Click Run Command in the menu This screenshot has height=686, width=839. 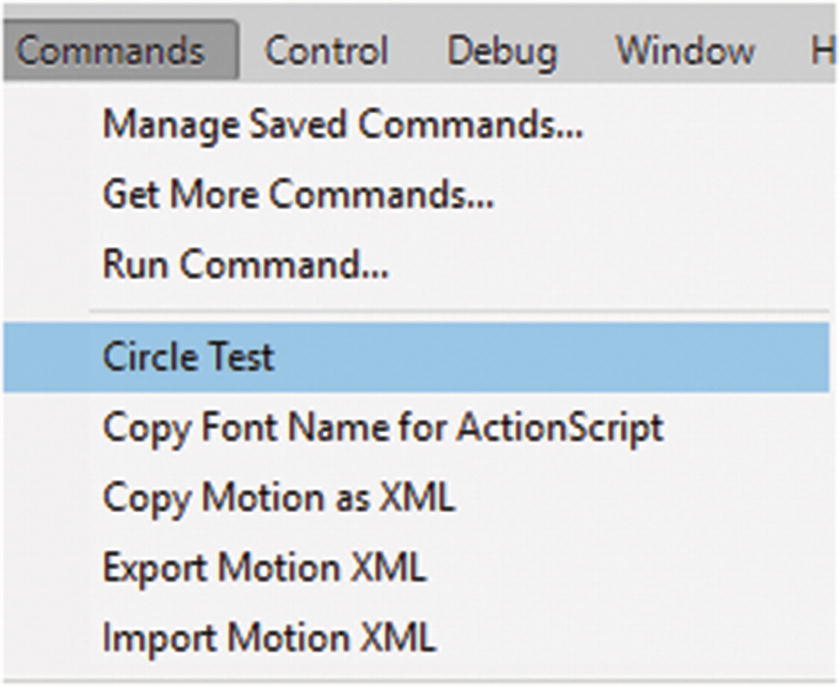tap(246, 265)
